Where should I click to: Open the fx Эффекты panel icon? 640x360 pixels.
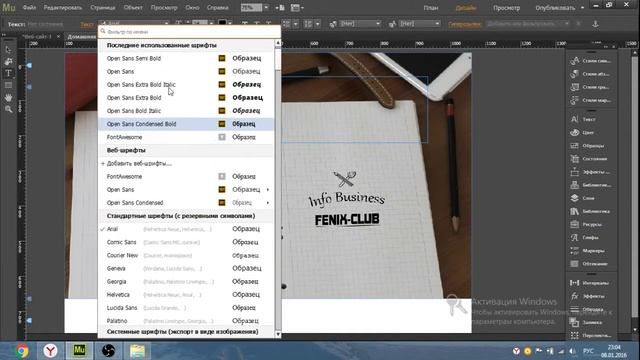575,296
